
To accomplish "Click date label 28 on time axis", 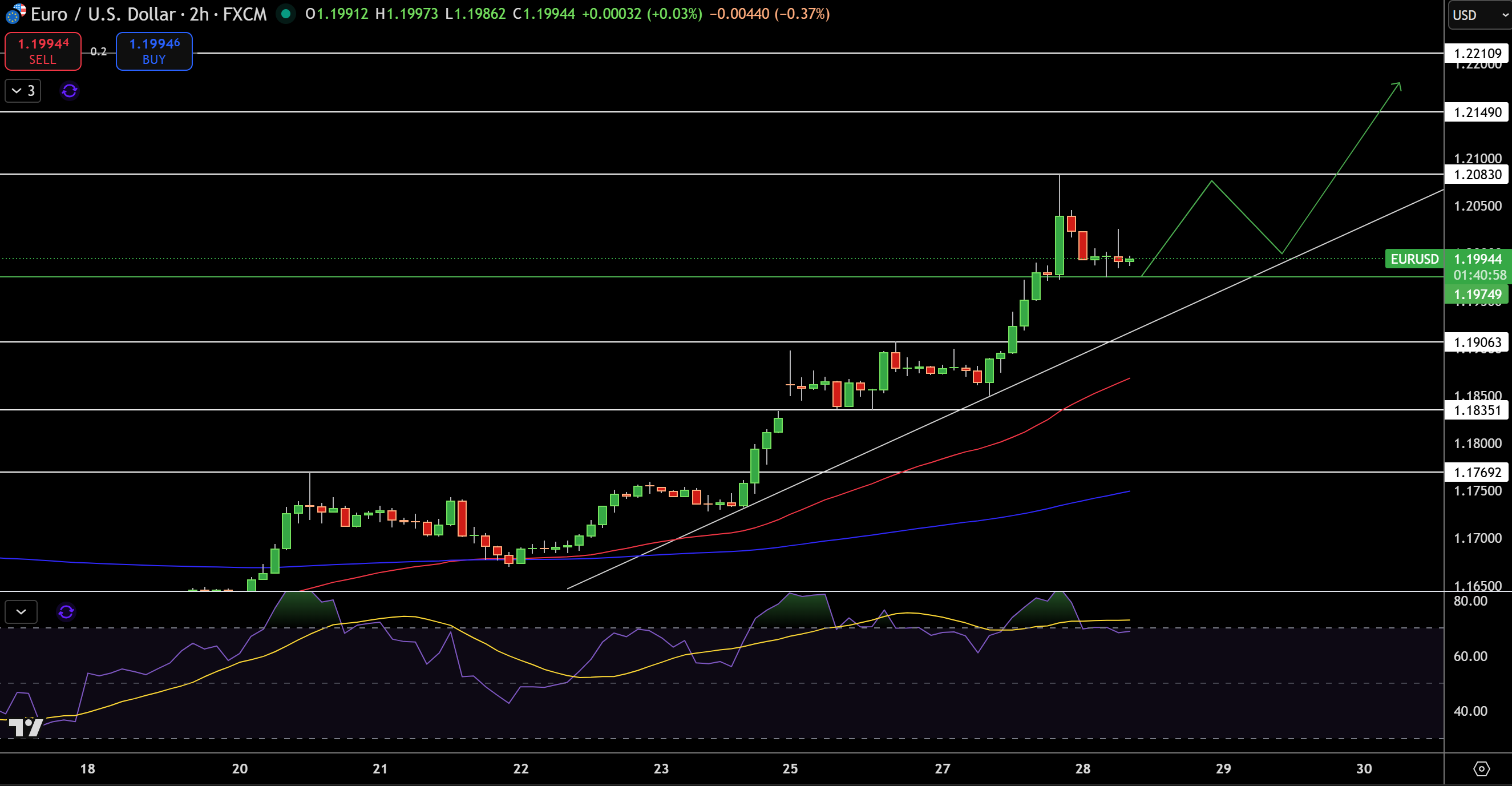I will tap(1083, 768).
